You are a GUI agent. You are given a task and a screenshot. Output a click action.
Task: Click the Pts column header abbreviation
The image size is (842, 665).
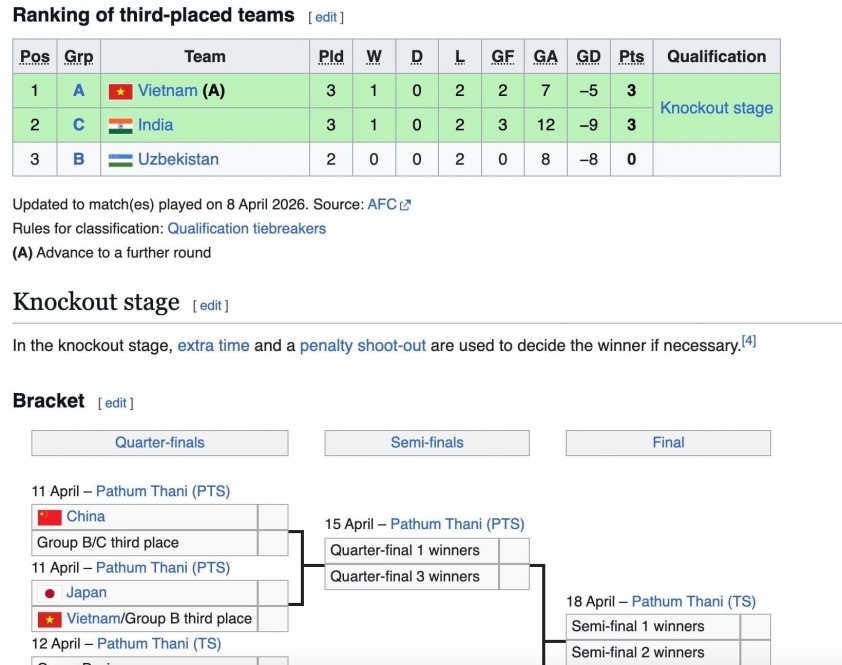point(631,57)
